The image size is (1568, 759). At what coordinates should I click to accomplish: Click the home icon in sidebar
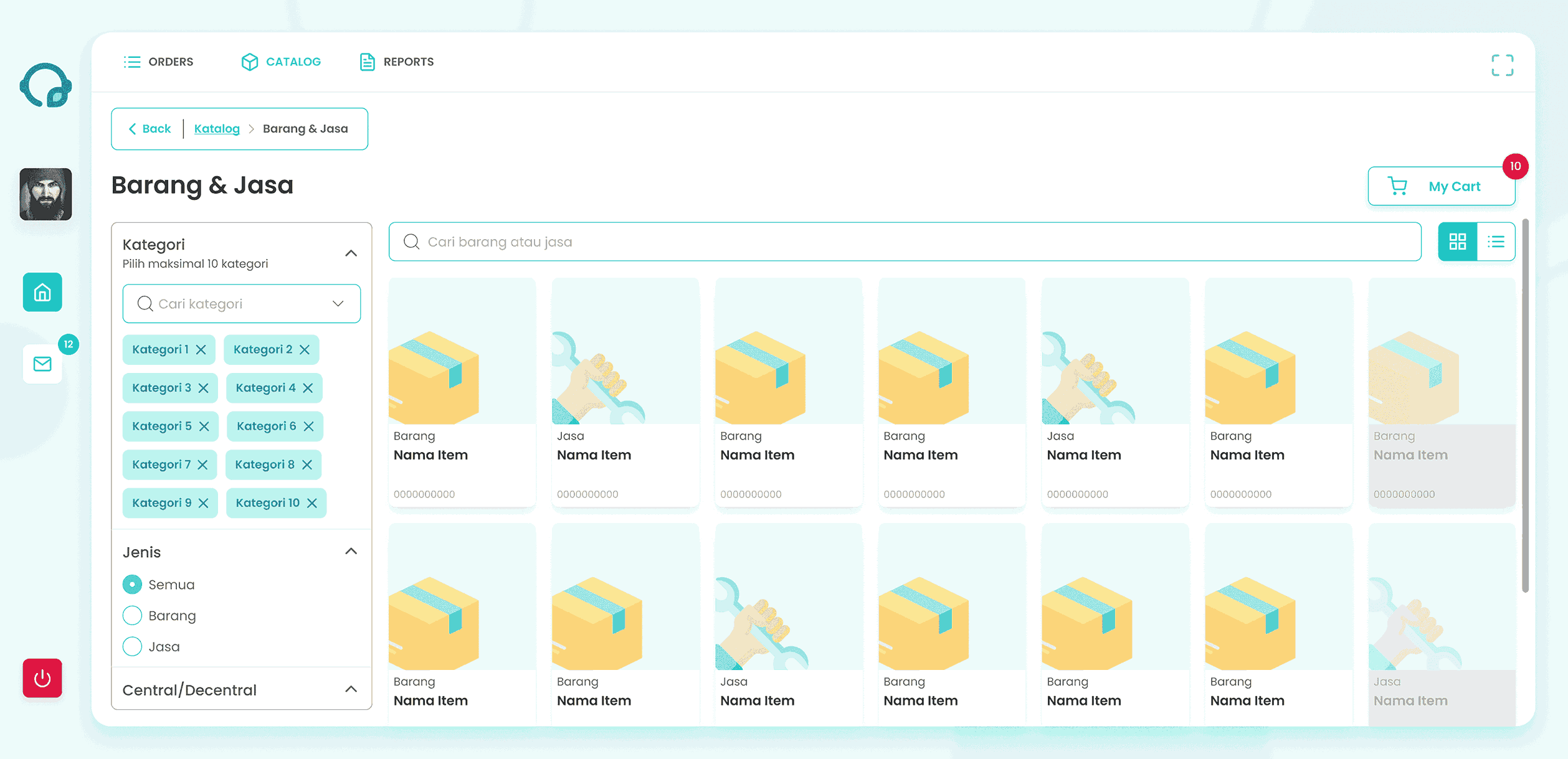tap(42, 292)
